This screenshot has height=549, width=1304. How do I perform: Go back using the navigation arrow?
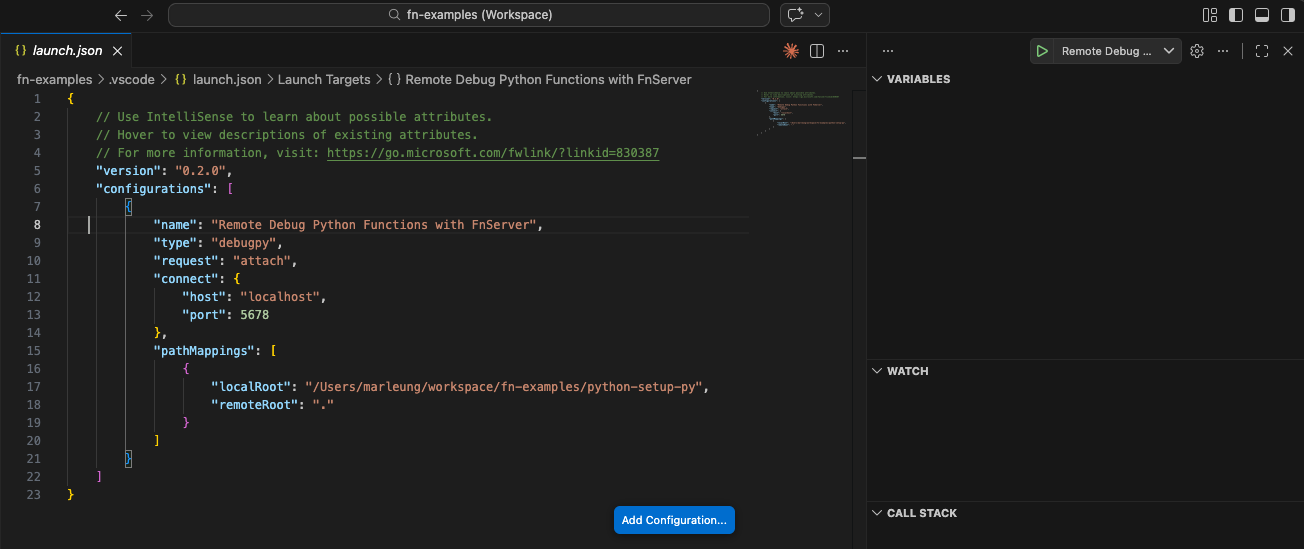click(121, 15)
